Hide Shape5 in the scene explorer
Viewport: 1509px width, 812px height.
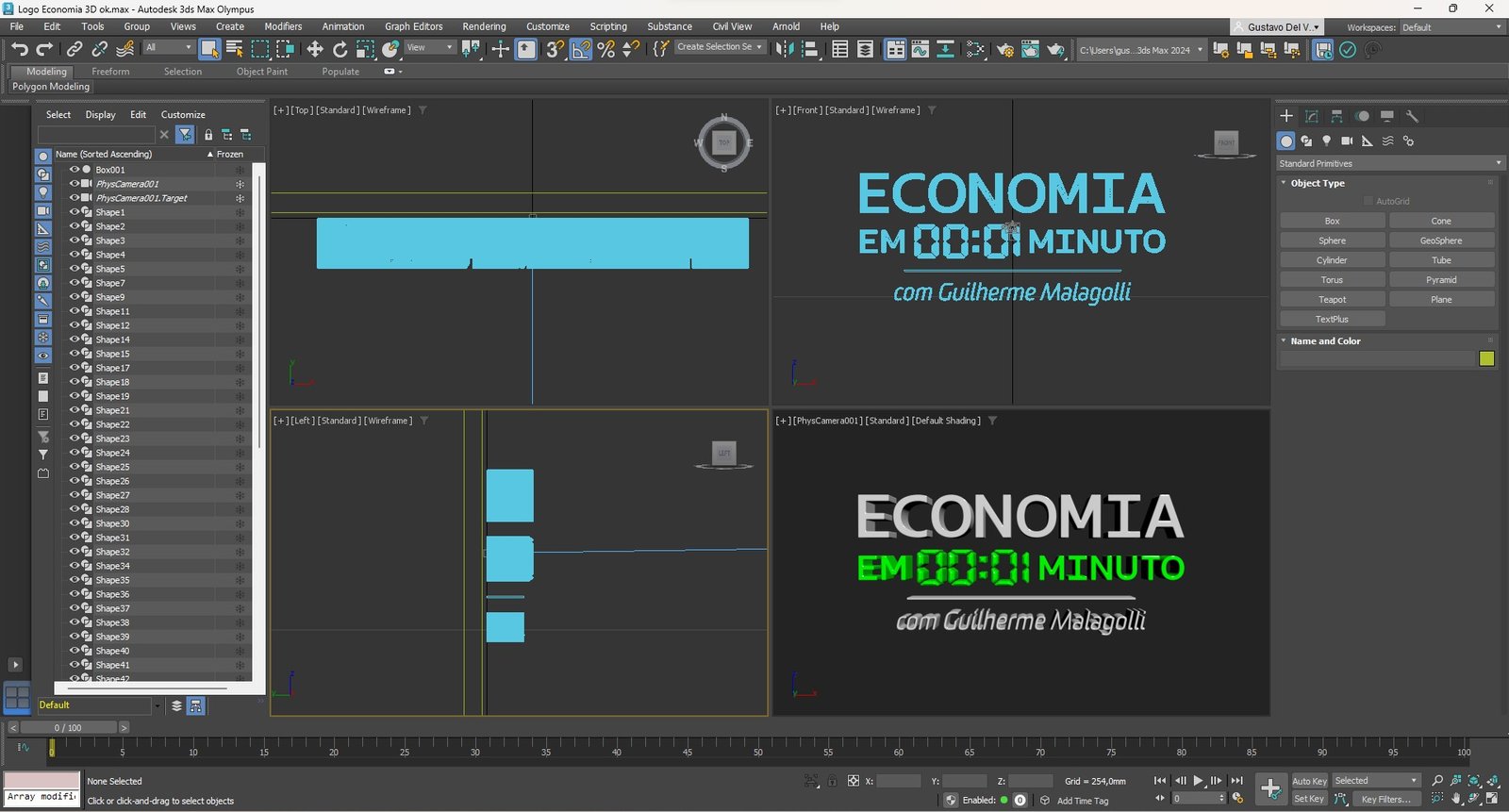point(75,269)
